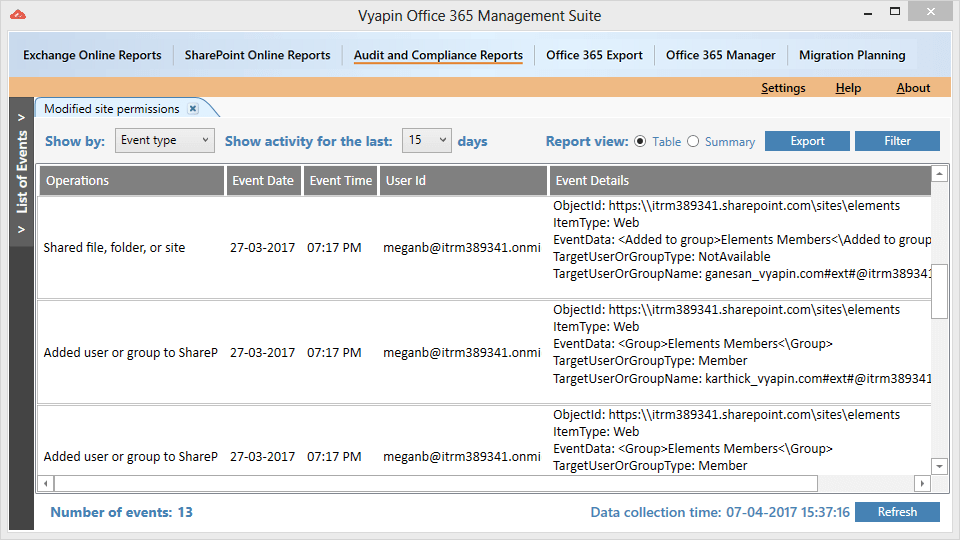The height and width of the screenshot is (540, 960).
Task: Open the Migration Planning menu
Action: click(x=852, y=55)
